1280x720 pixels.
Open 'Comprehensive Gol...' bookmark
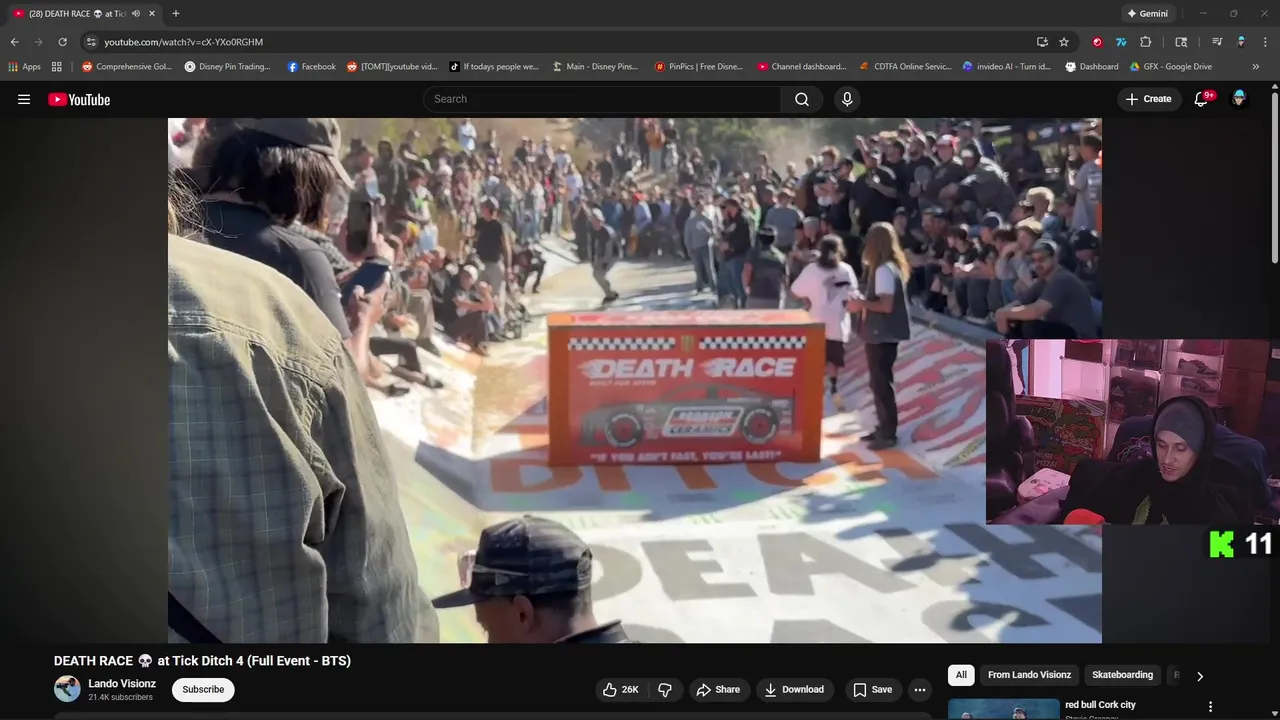[x=127, y=67]
